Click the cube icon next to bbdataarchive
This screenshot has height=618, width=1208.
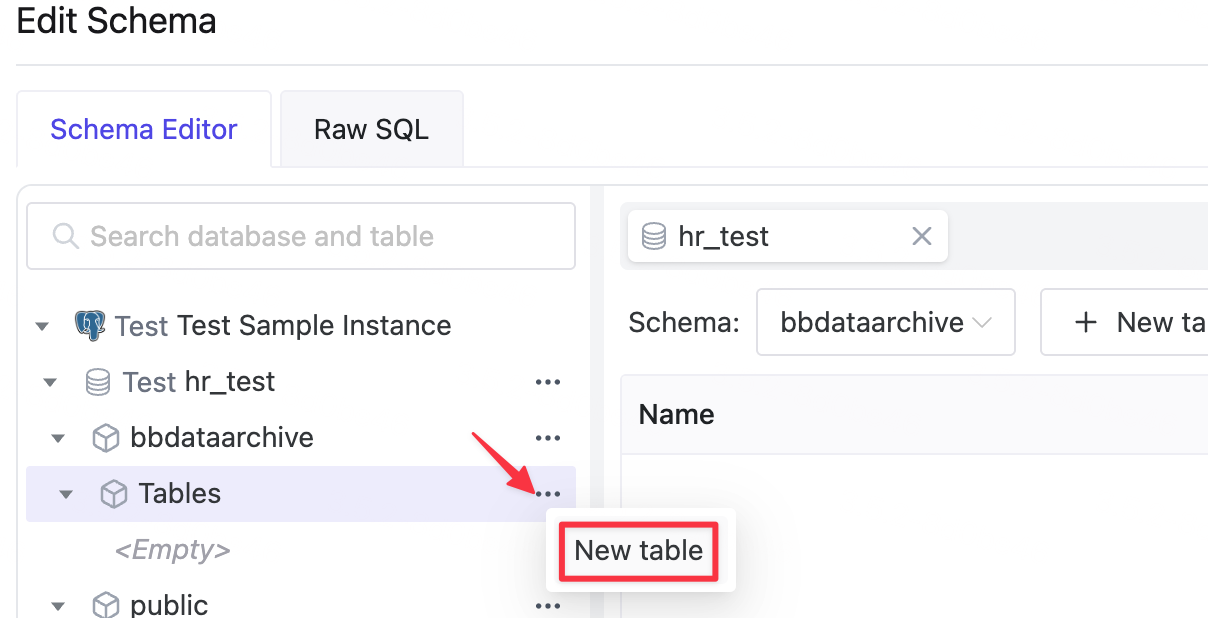(105, 438)
